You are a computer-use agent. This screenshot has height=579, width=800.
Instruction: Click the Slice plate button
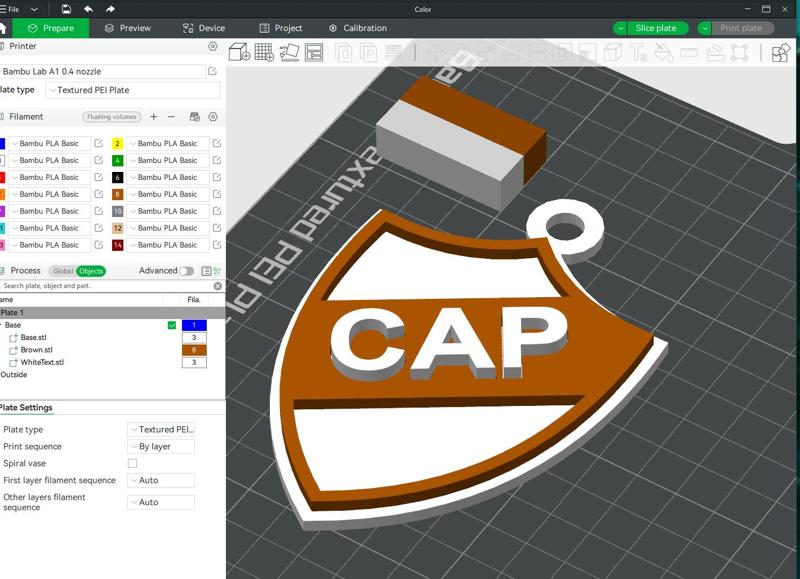[658, 28]
